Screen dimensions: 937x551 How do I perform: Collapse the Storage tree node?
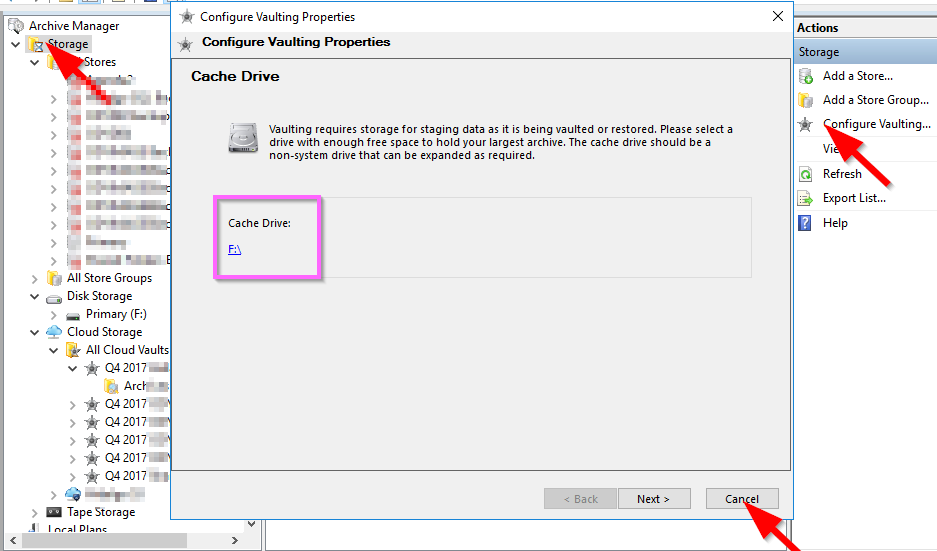point(16,44)
